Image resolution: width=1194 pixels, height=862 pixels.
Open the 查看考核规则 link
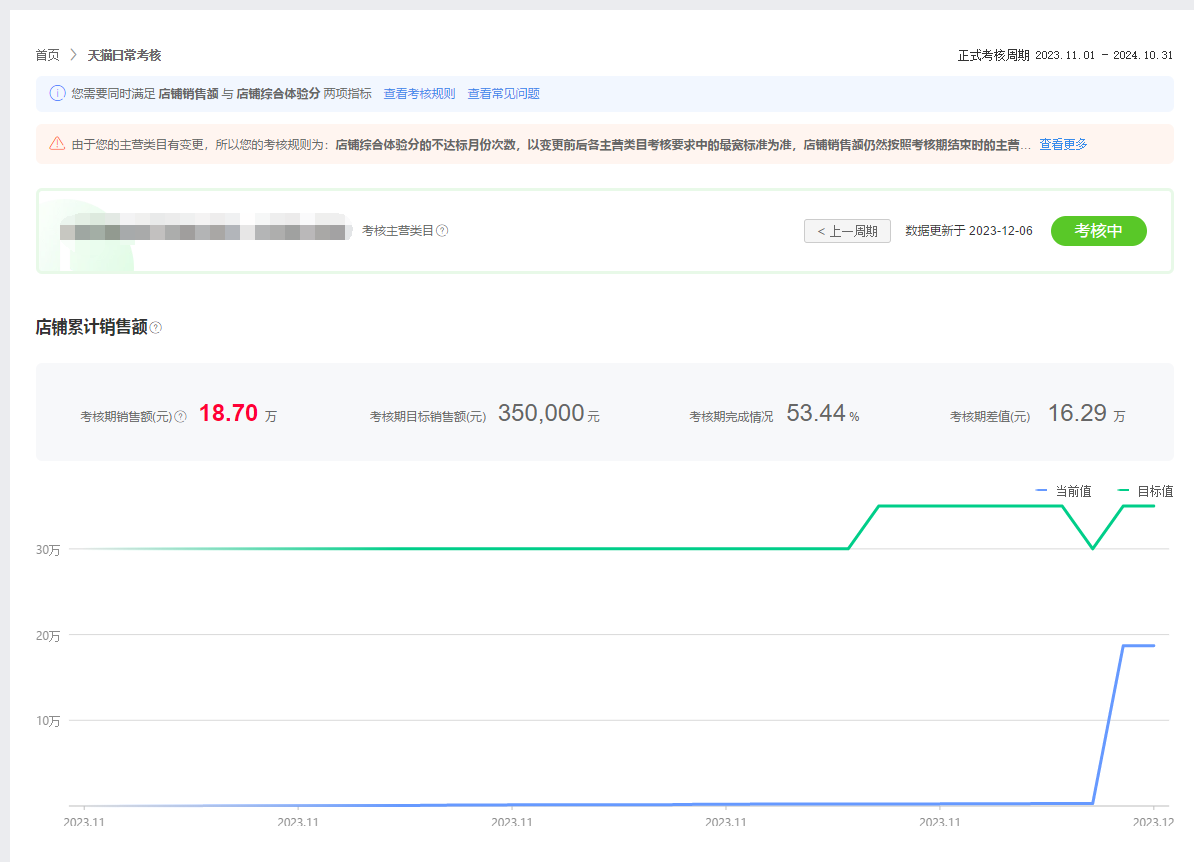(419, 94)
